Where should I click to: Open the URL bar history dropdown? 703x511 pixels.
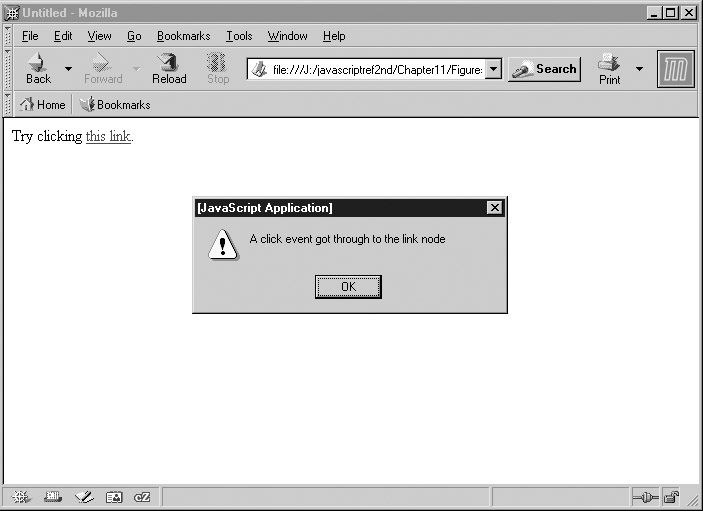[x=493, y=70]
